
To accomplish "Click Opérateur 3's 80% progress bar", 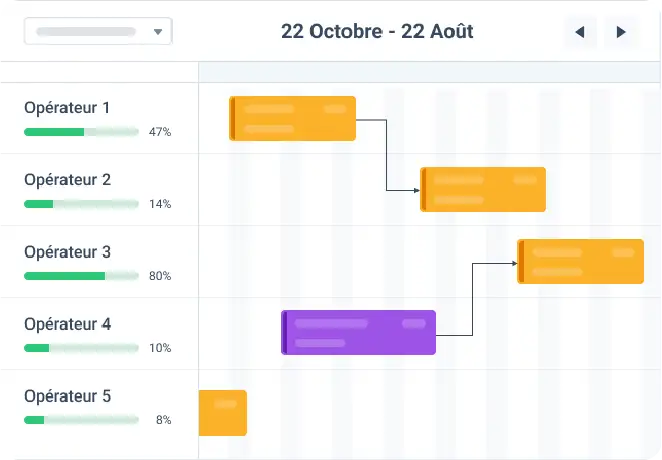I will coord(81,276).
